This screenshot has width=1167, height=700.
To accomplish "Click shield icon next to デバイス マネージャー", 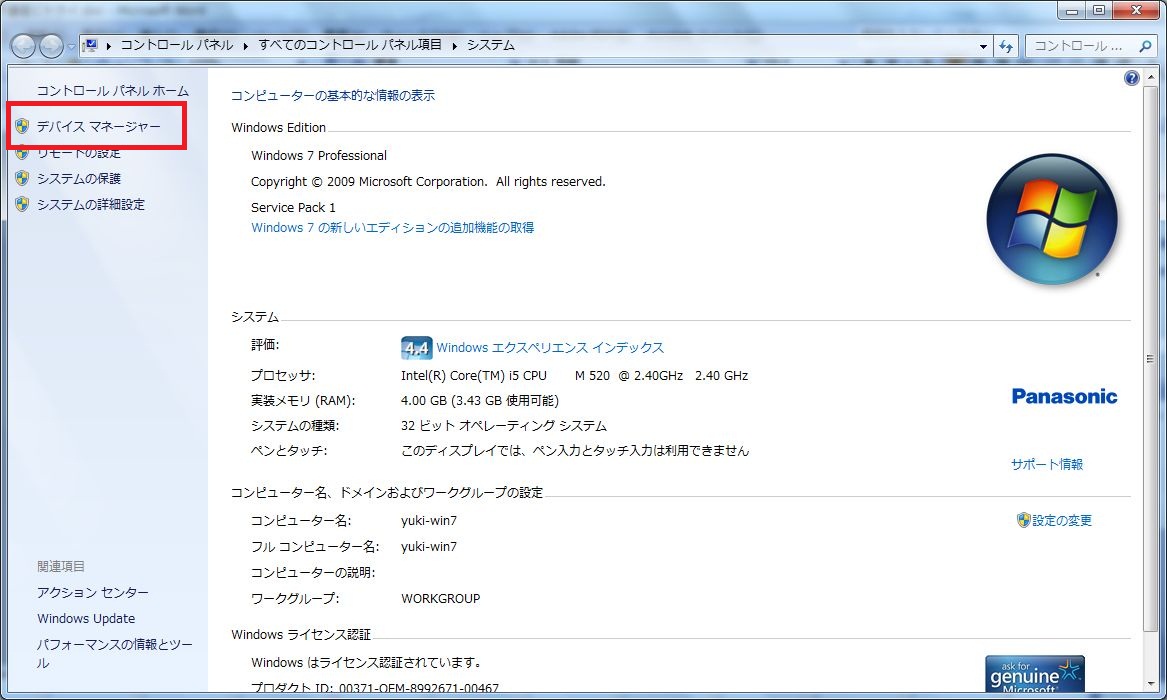I will coord(22,126).
